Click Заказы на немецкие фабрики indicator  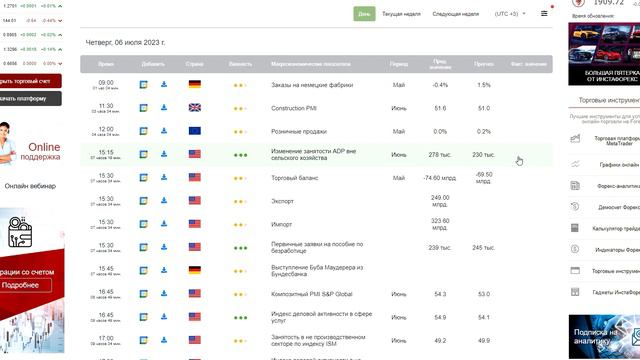click(x=312, y=85)
